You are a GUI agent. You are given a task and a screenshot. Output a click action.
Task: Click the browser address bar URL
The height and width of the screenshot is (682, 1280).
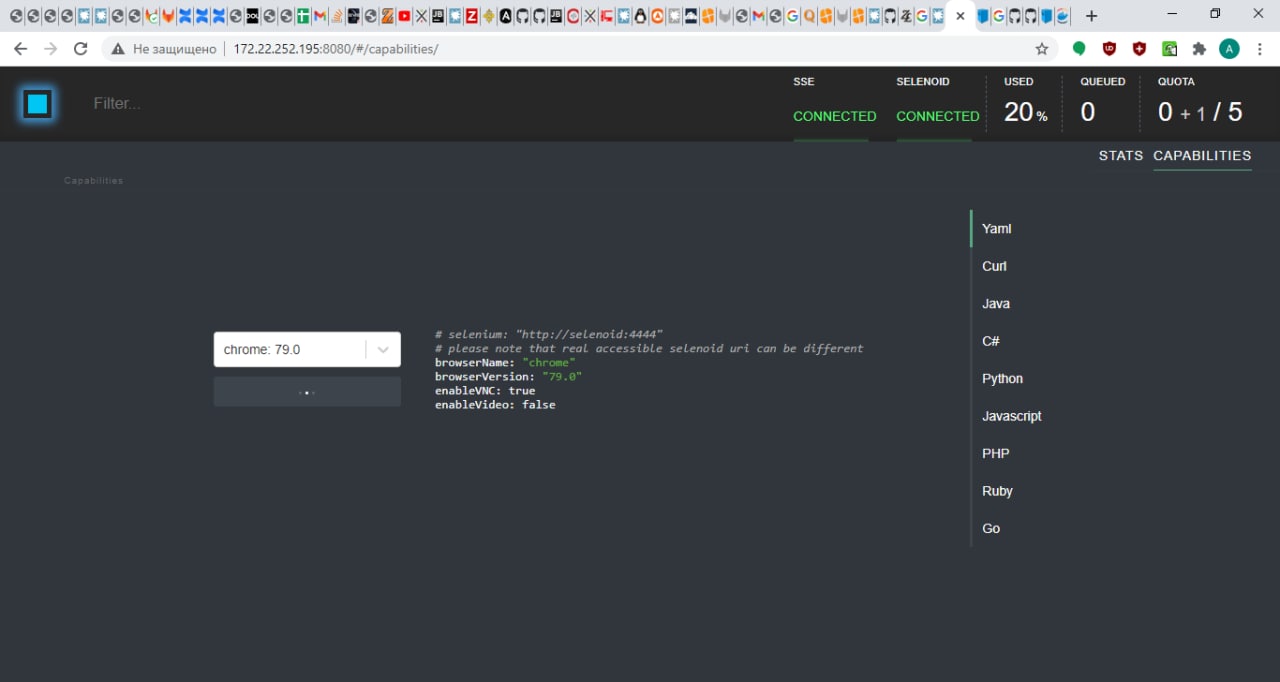tap(335, 48)
